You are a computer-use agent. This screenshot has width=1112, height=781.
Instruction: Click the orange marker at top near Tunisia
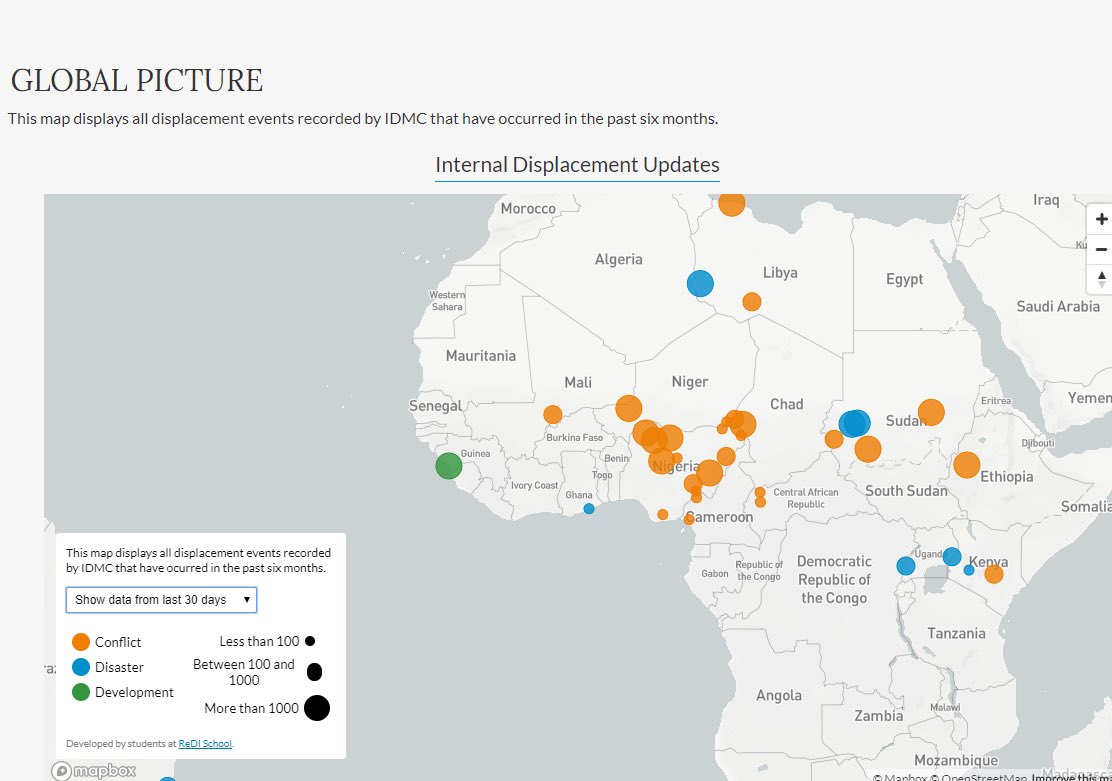point(731,204)
